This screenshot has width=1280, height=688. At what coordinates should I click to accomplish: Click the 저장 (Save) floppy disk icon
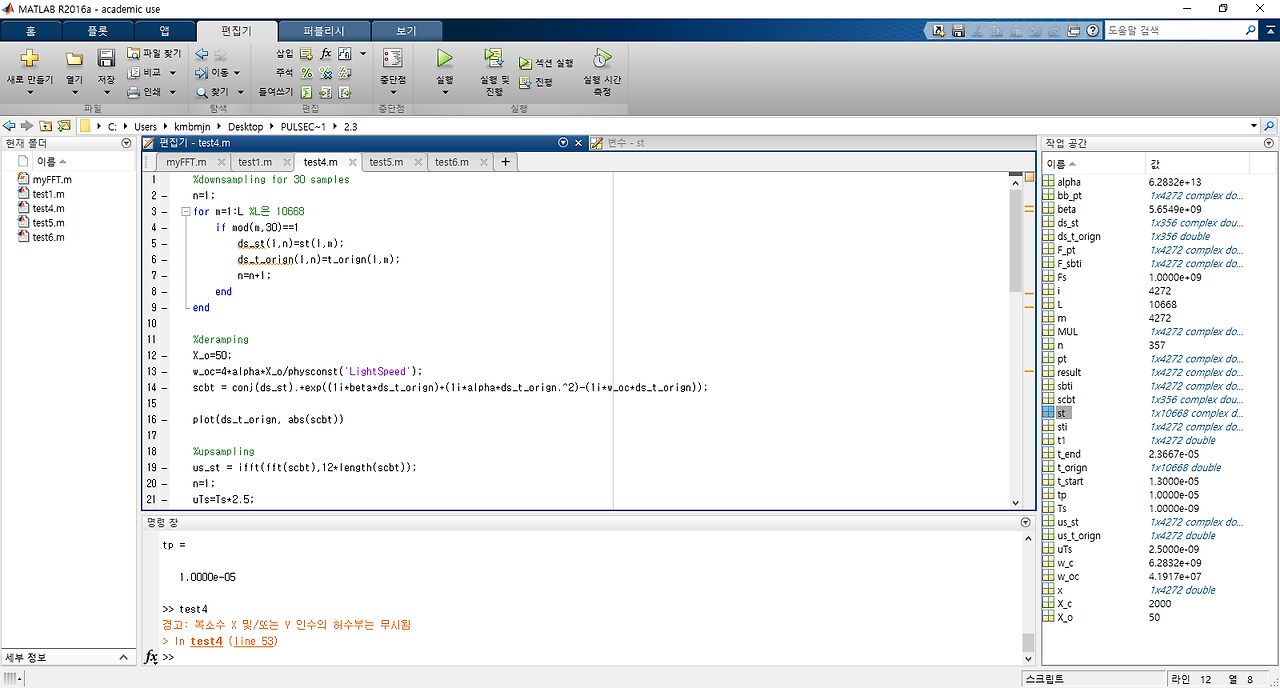pyautogui.click(x=106, y=59)
